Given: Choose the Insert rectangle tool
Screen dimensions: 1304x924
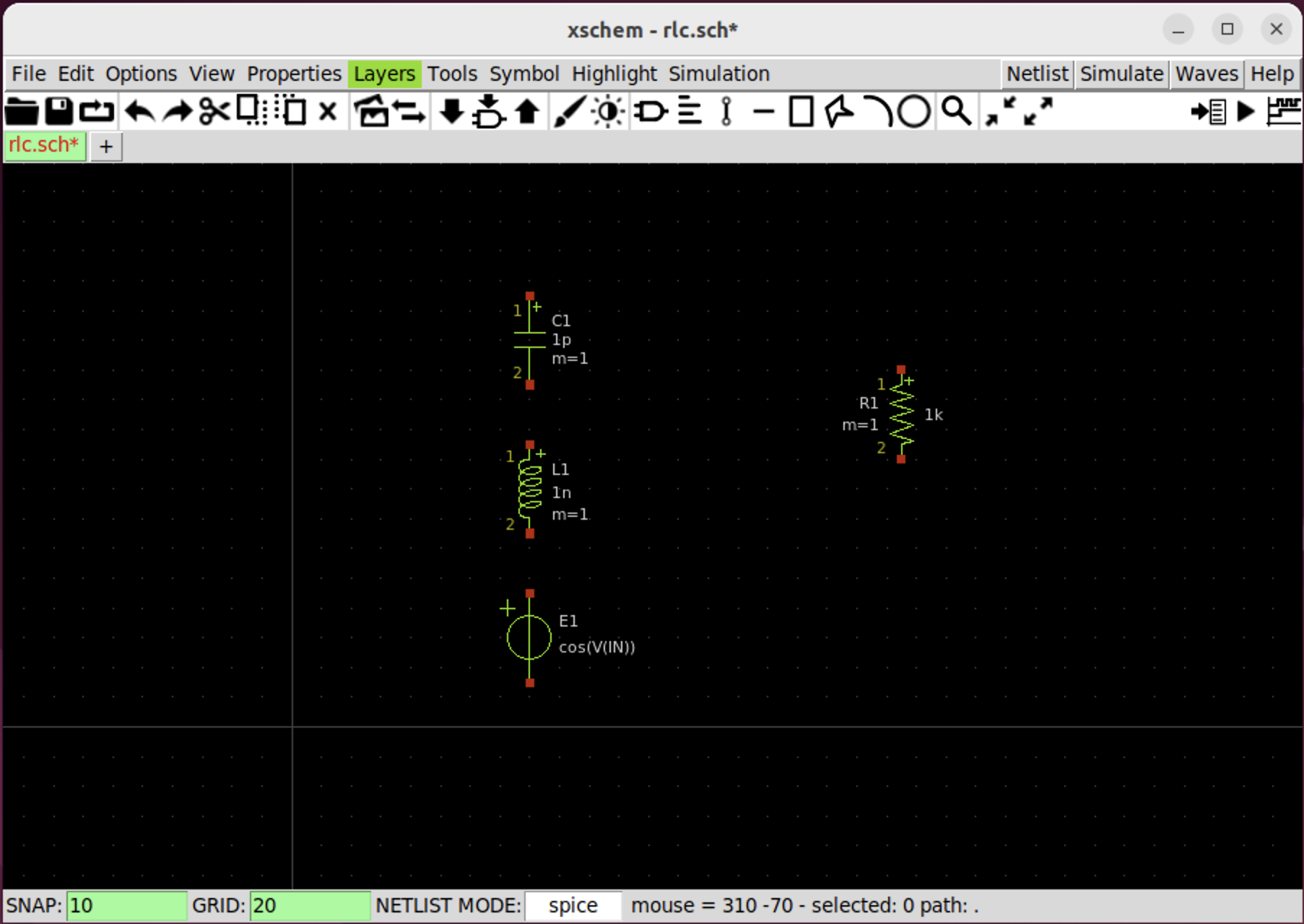Looking at the screenshot, I should tap(801, 112).
